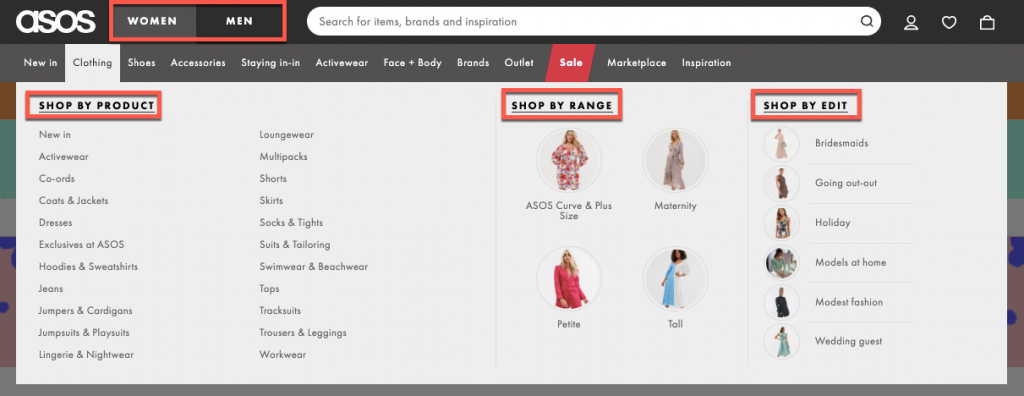This screenshot has height=396, width=1024.
Task: Open the Outlet nav menu
Action: [519, 63]
